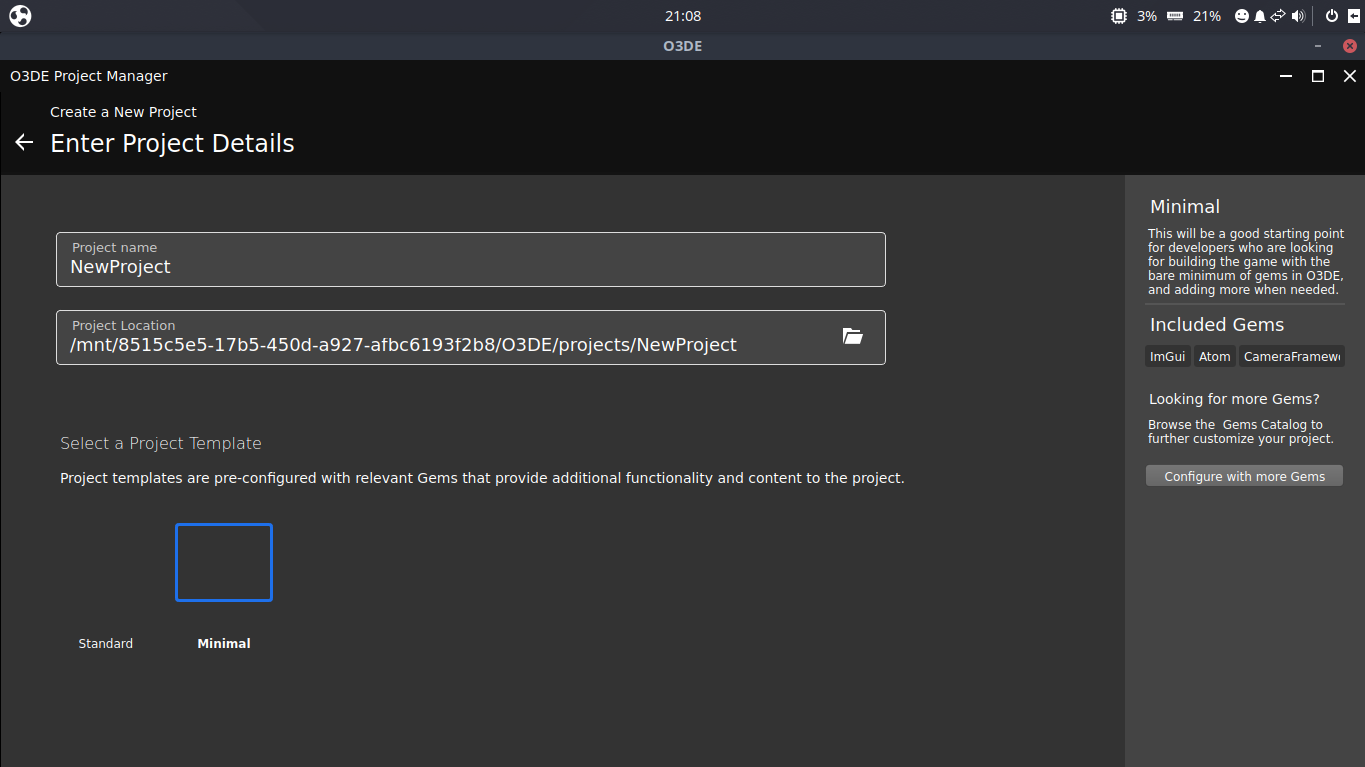Click the emoji status tray icon
Viewport: 1365px width, 767px height.
click(1242, 16)
